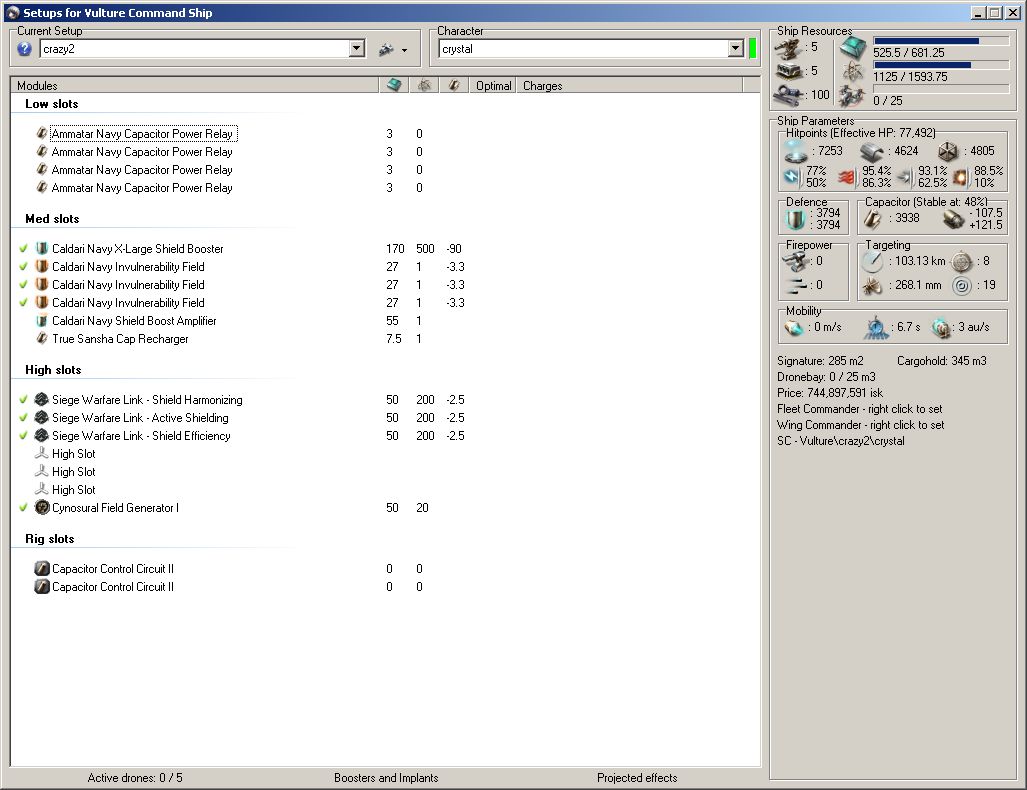Viewport: 1027px width, 790px height.
Task: Click the CPU resource icon
Action: click(853, 48)
